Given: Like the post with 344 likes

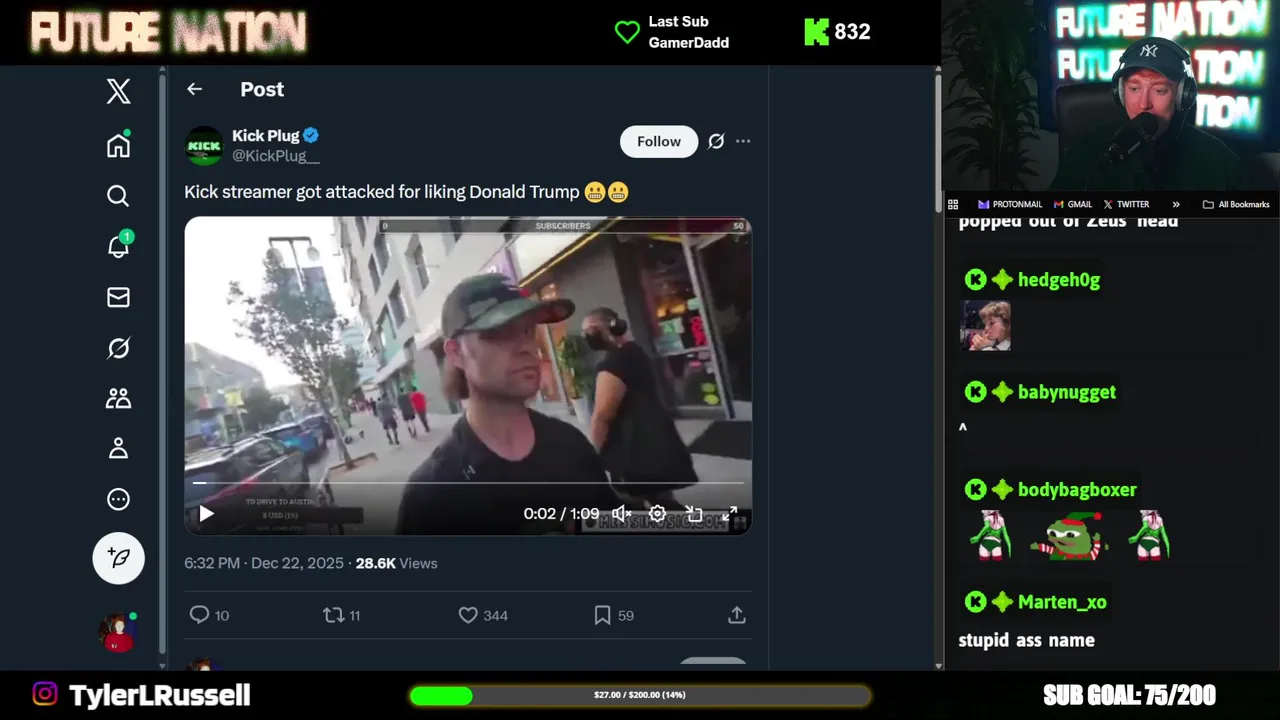Looking at the screenshot, I should (x=483, y=615).
